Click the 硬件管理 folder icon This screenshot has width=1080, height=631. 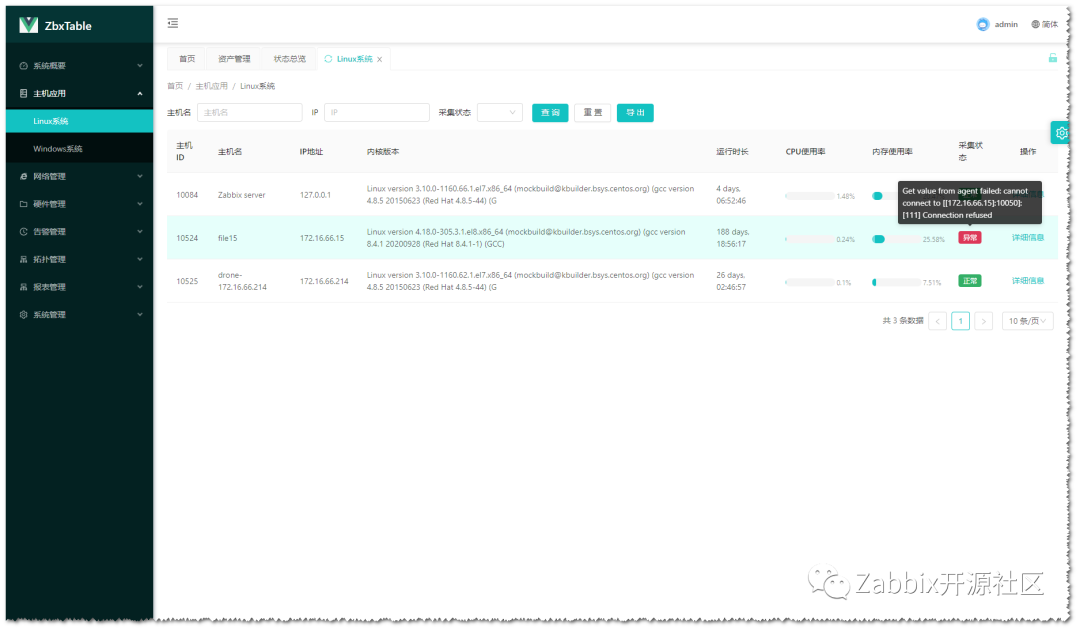(x=23, y=204)
